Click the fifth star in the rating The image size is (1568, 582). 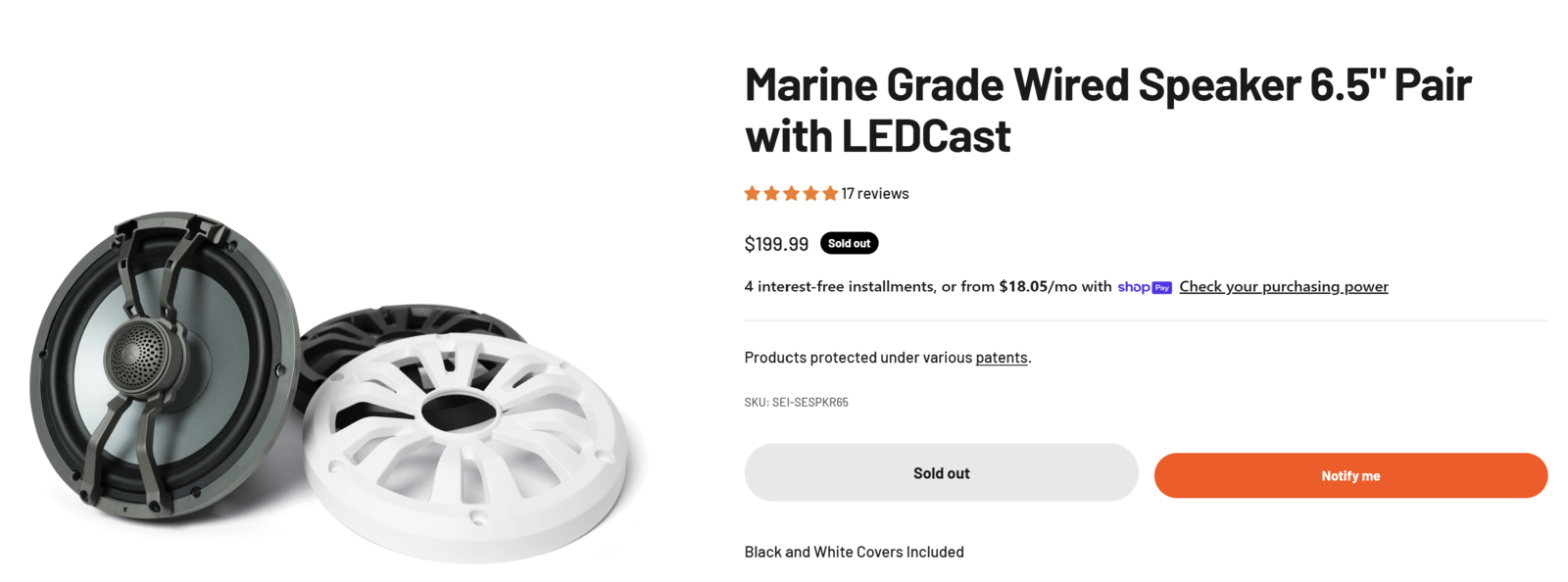pyautogui.click(x=829, y=193)
